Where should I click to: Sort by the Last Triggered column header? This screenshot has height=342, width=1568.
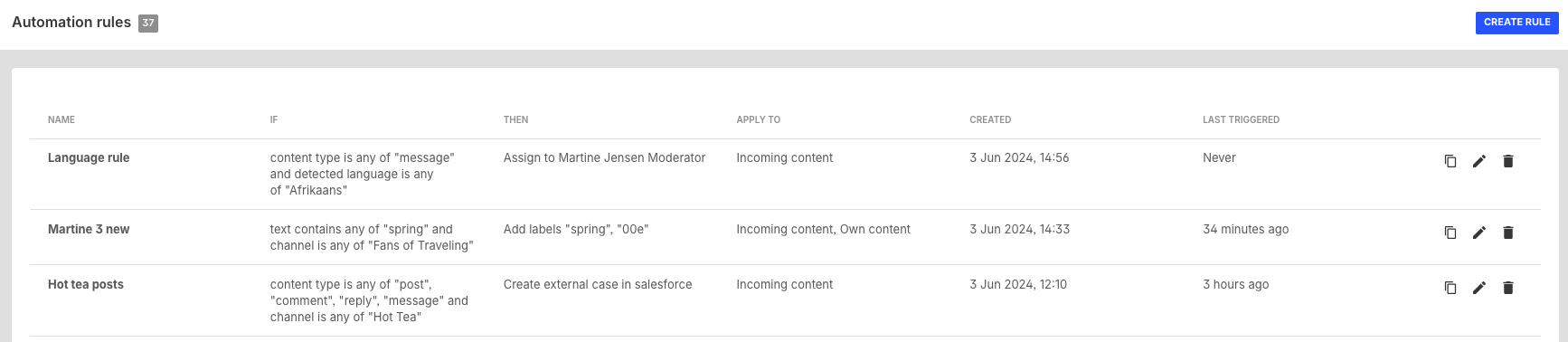1241,119
